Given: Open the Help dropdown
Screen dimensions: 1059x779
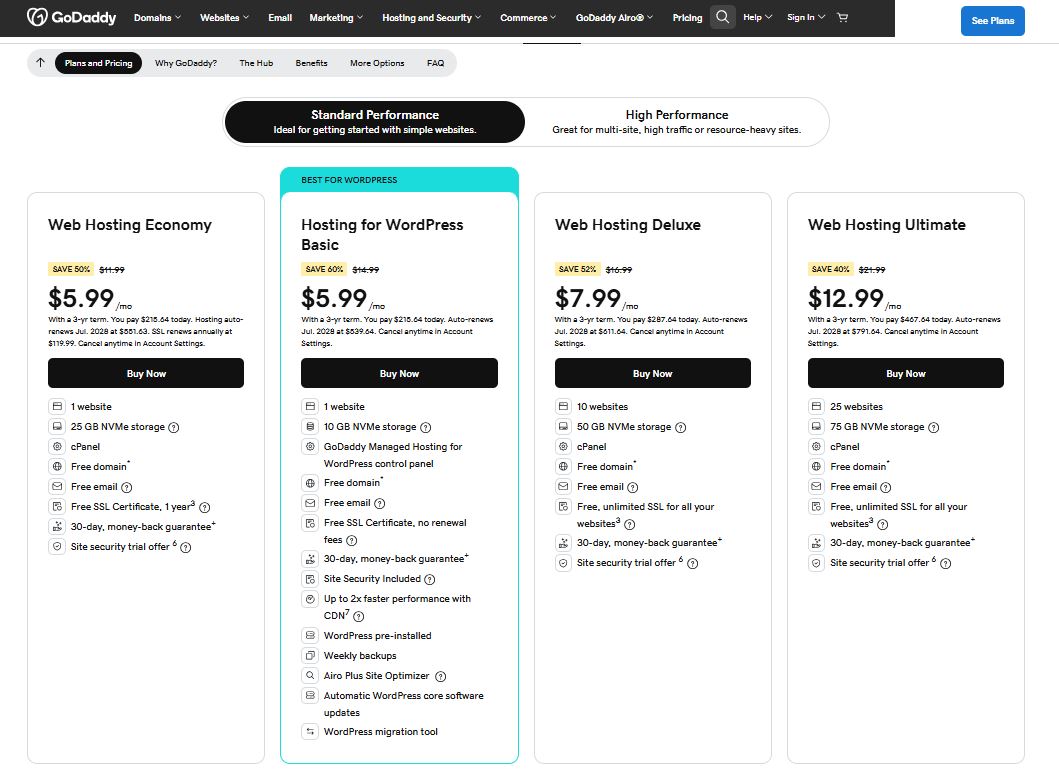Looking at the screenshot, I should pyautogui.click(x=756, y=17).
